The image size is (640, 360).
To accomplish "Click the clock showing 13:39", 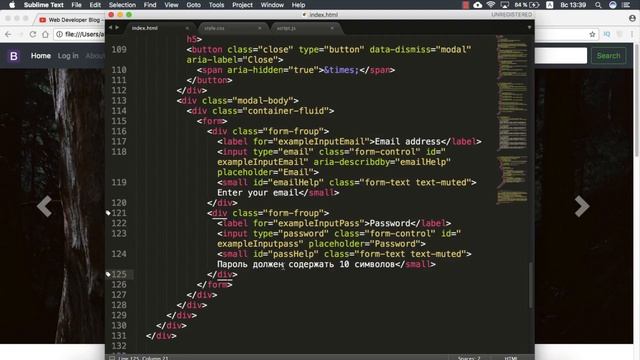I will coord(573,5).
